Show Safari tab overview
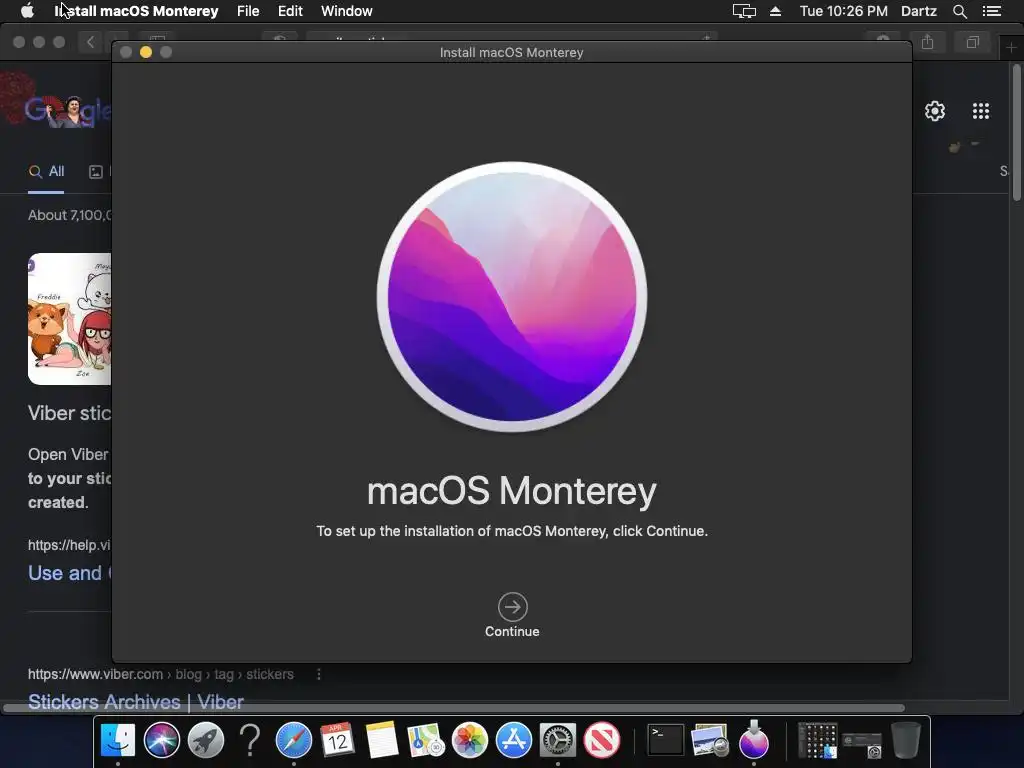Image resolution: width=1024 pixels, height=768 pixels. pos(972,42)
